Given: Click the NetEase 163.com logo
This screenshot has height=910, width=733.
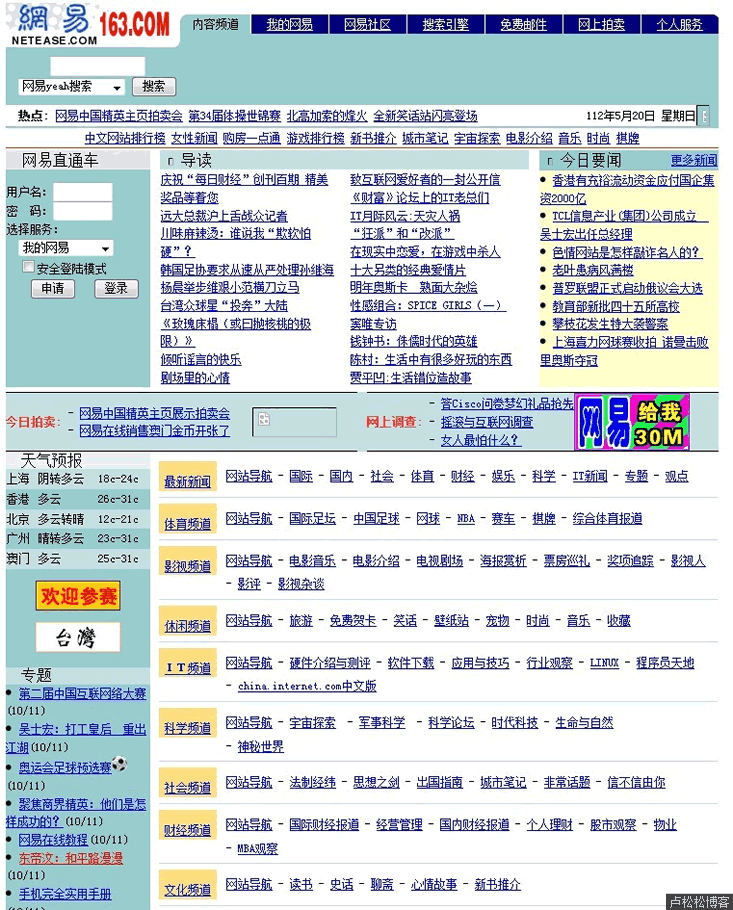Looking at the screenshot, I should click(90, 23).
